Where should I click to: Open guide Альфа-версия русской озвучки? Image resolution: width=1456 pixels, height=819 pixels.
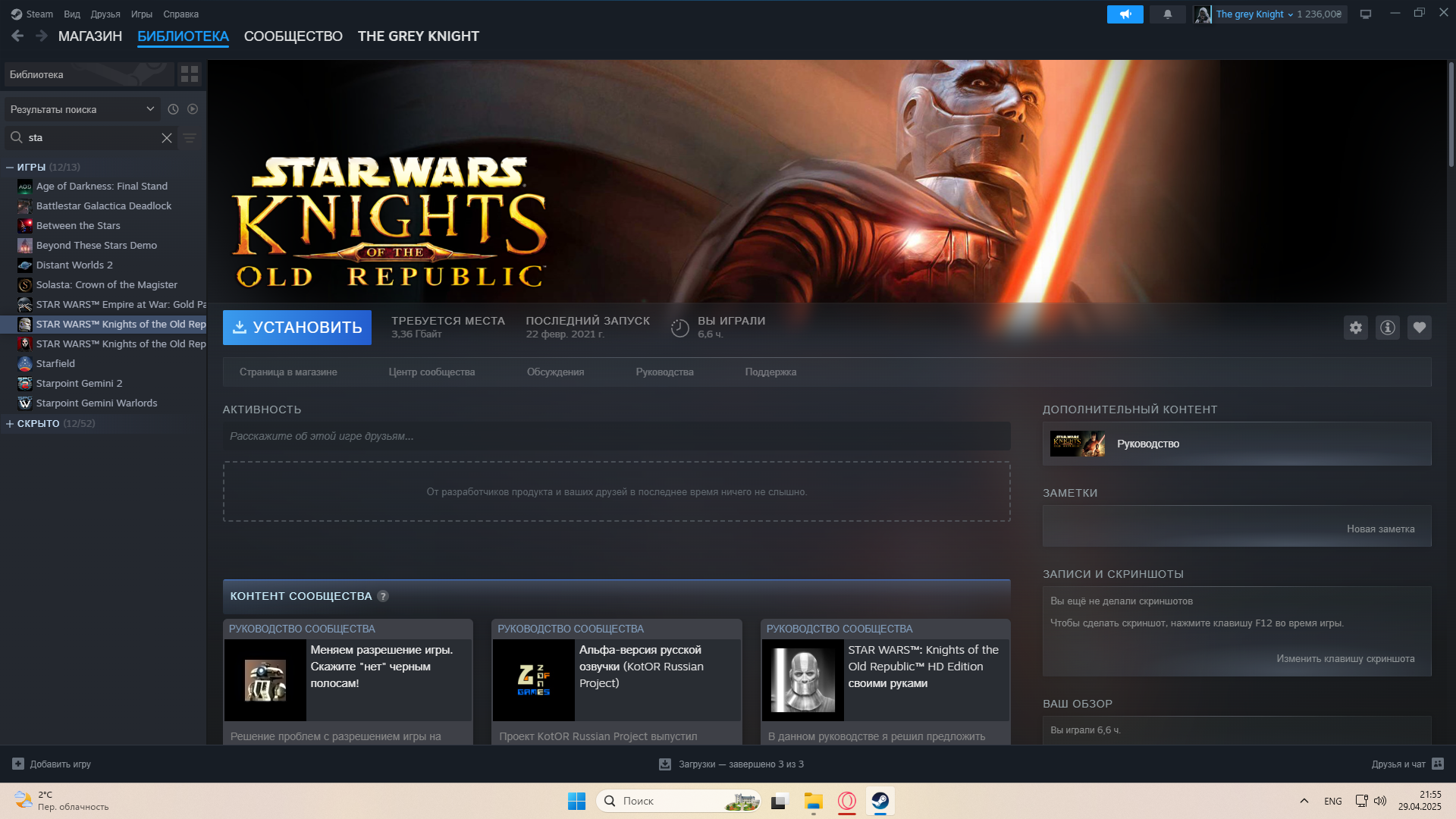[617, 680]
